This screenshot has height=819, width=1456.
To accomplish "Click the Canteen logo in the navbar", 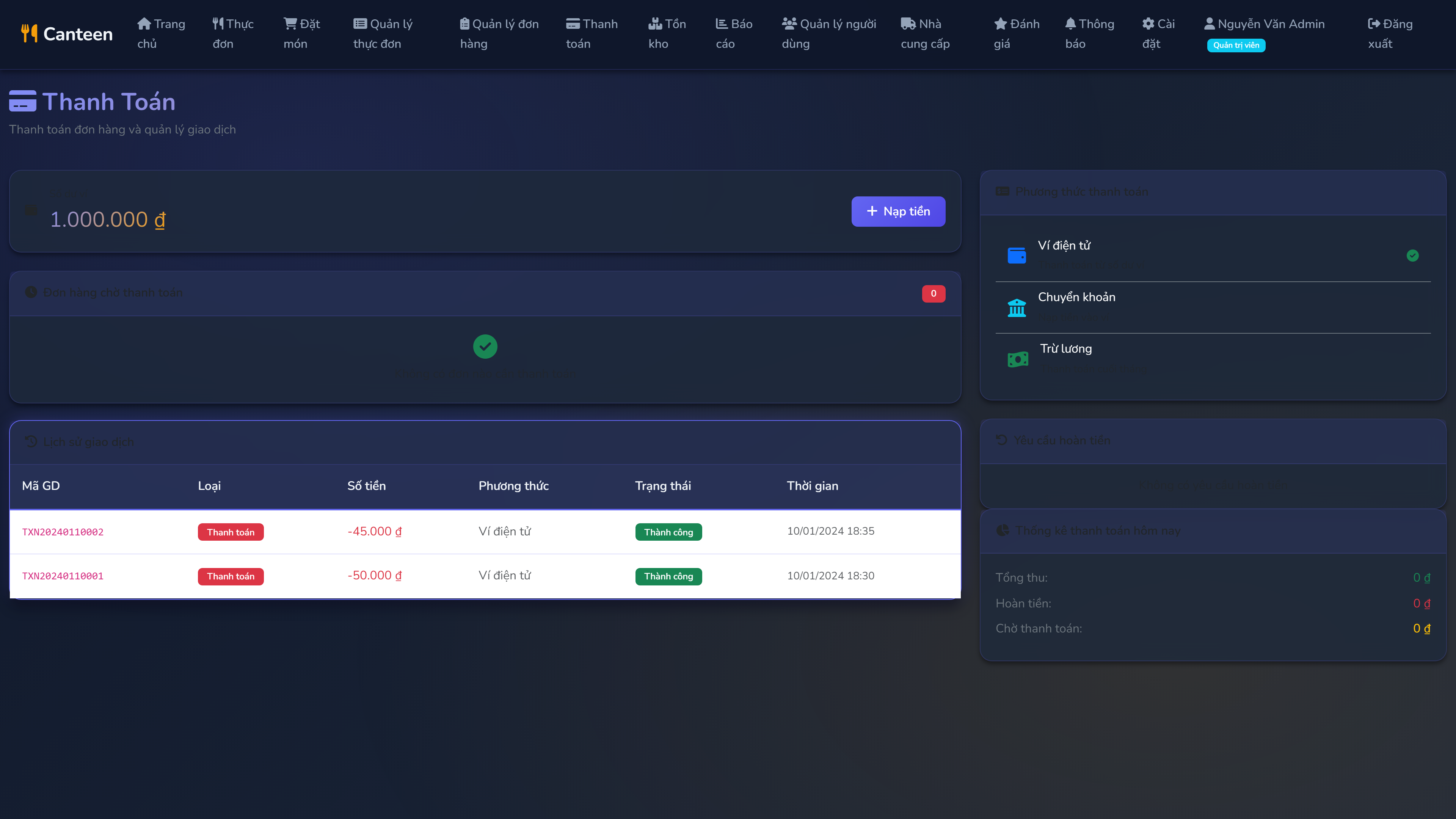I will 67,34.
